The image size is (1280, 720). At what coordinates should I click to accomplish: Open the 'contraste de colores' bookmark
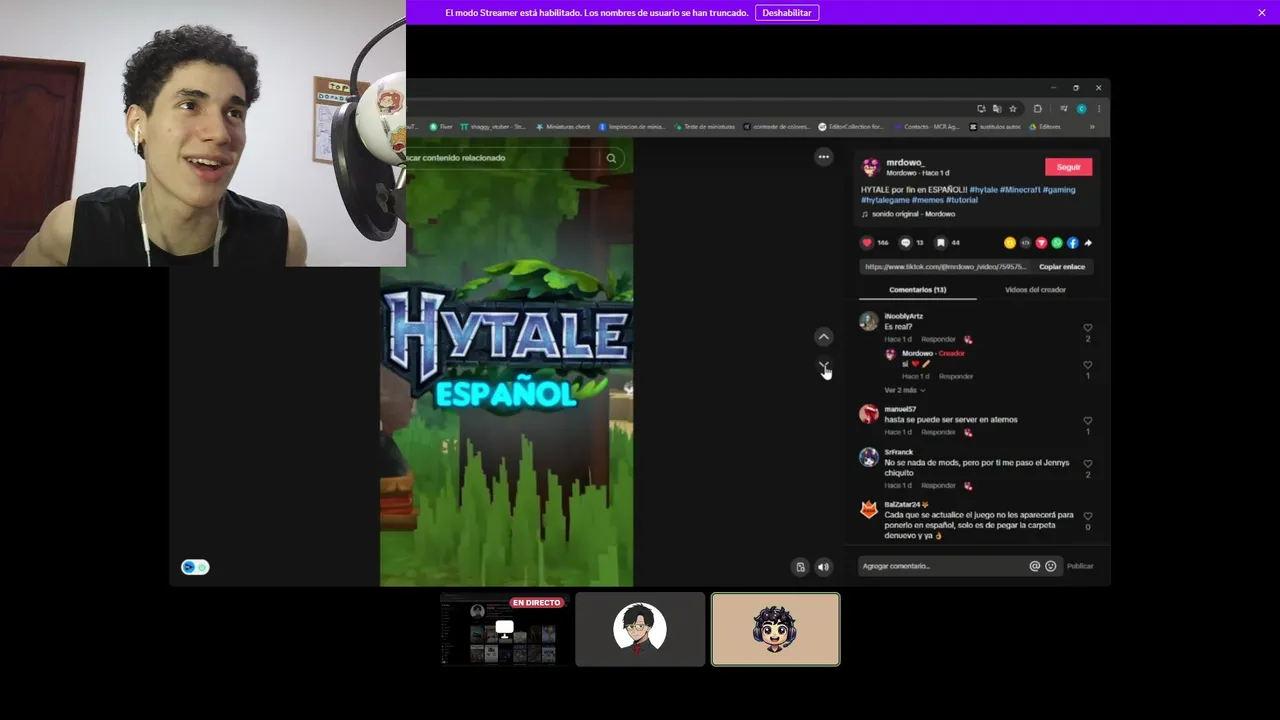tap(776, 127)
